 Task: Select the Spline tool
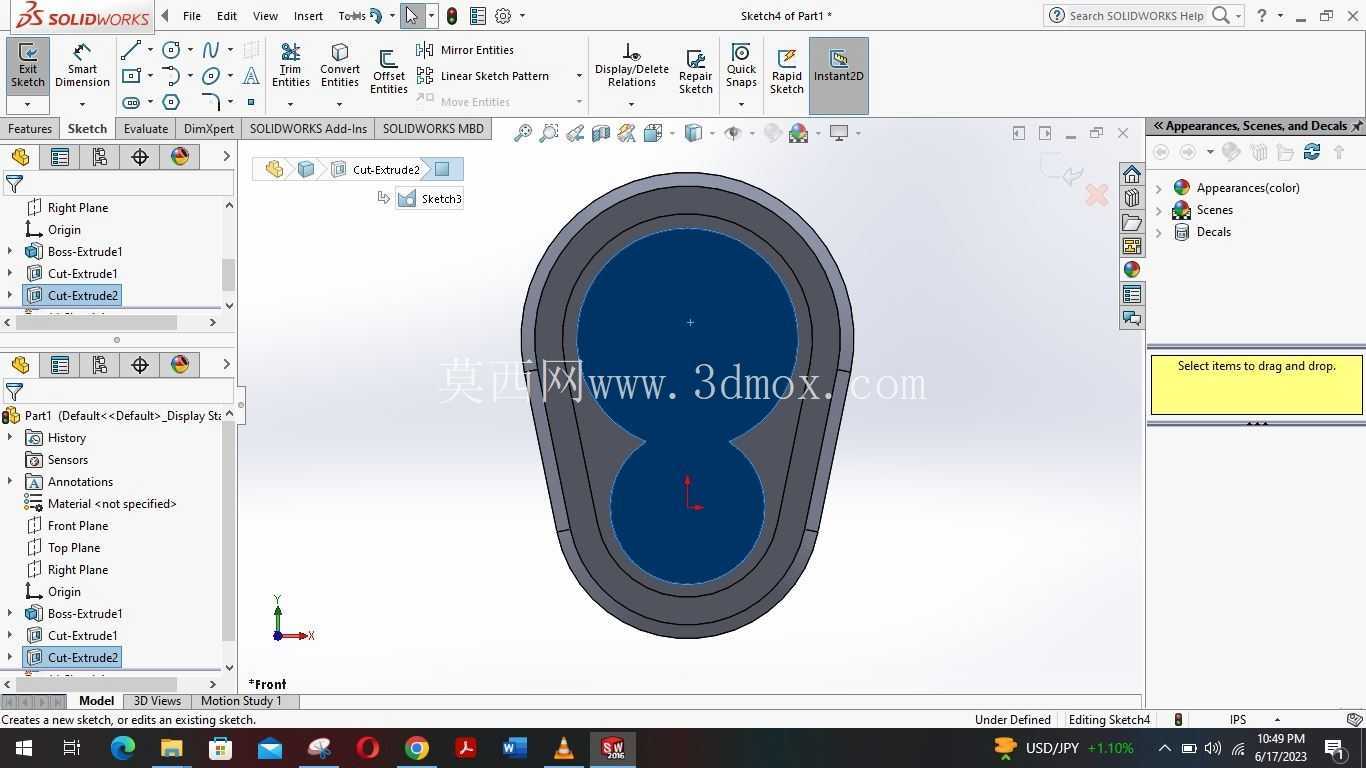tap(211, 50)
